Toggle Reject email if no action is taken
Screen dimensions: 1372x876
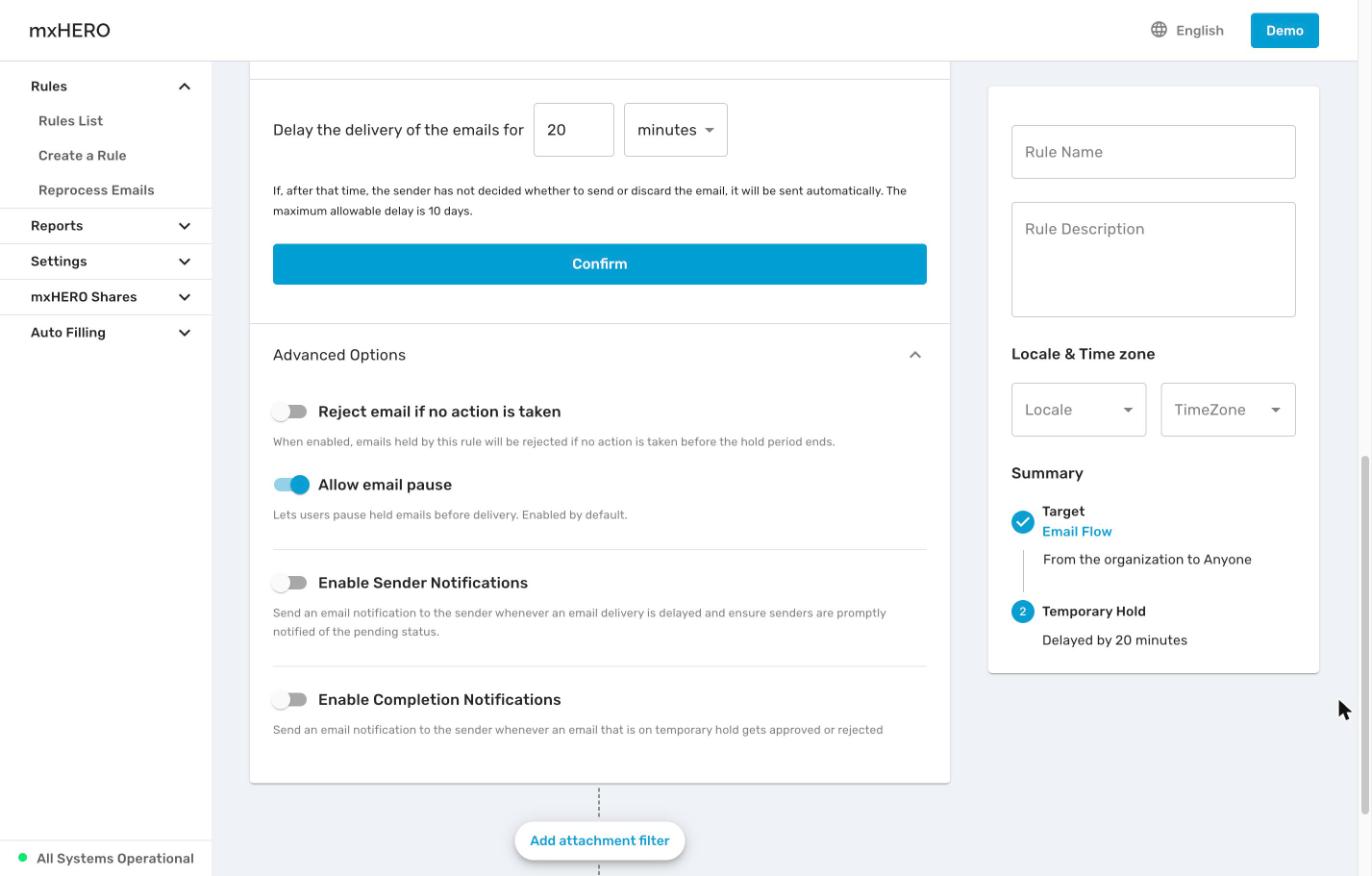click(291, 412)
